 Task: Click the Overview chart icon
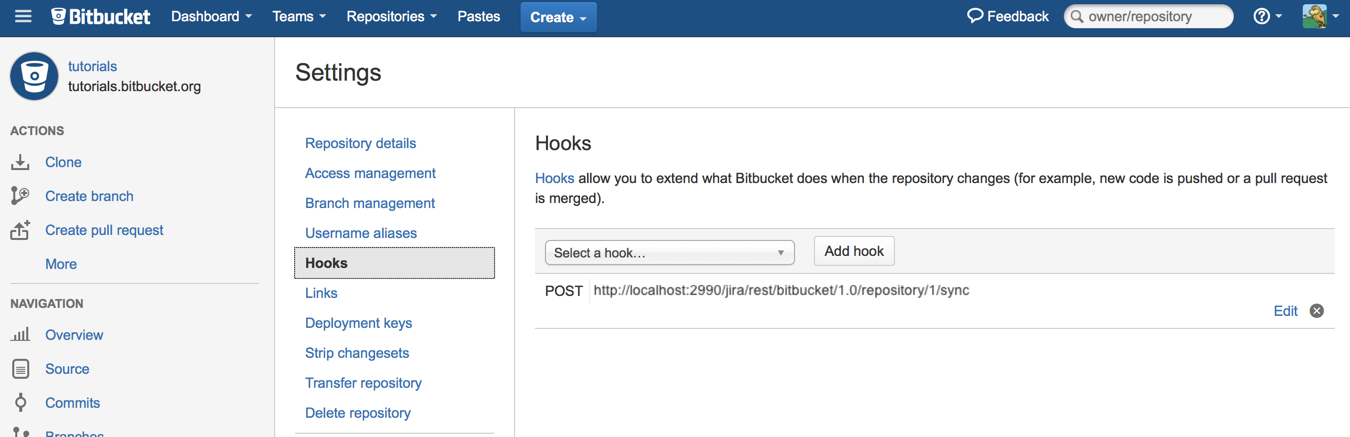[20, 335]
